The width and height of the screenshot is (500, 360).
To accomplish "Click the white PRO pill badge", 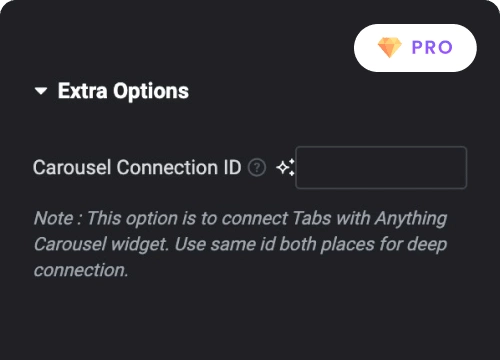I will click(415, 48).
